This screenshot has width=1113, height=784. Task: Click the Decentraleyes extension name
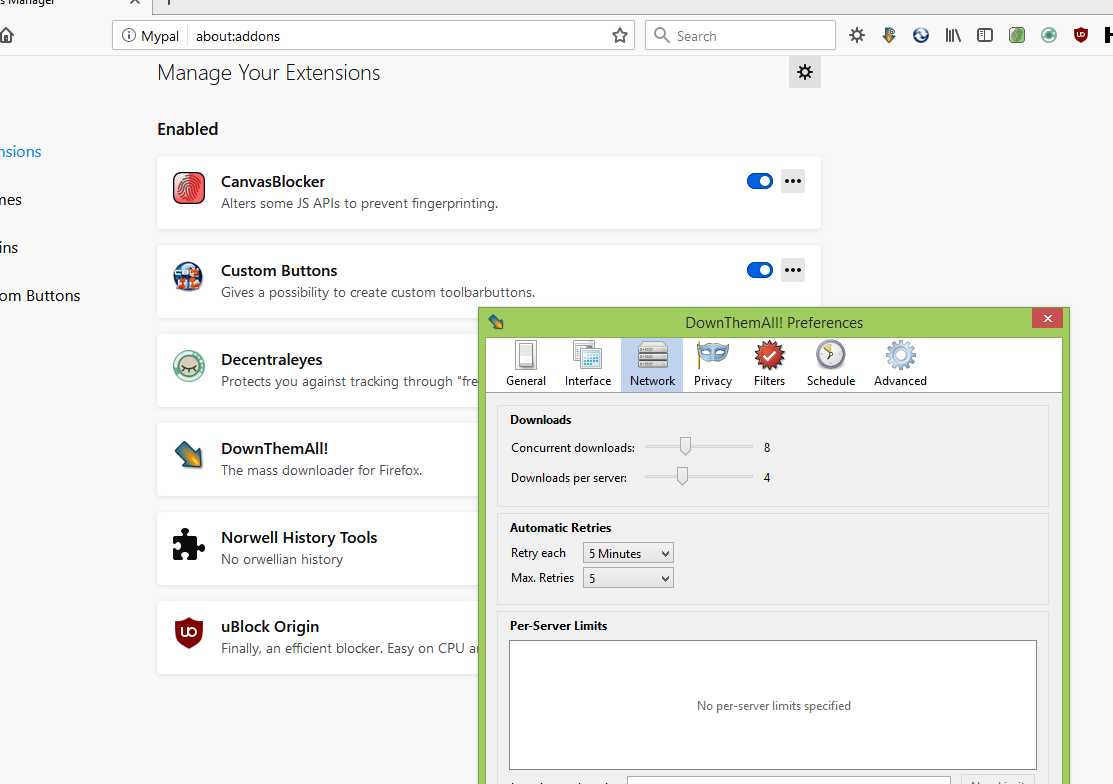271,360
